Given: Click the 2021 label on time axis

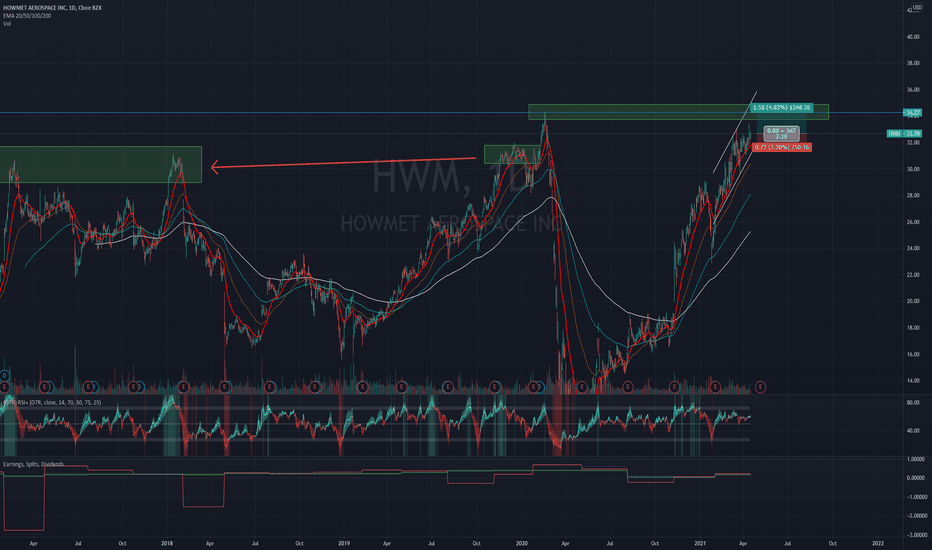Looking at the screenshot, I should (x=700, y=543).
